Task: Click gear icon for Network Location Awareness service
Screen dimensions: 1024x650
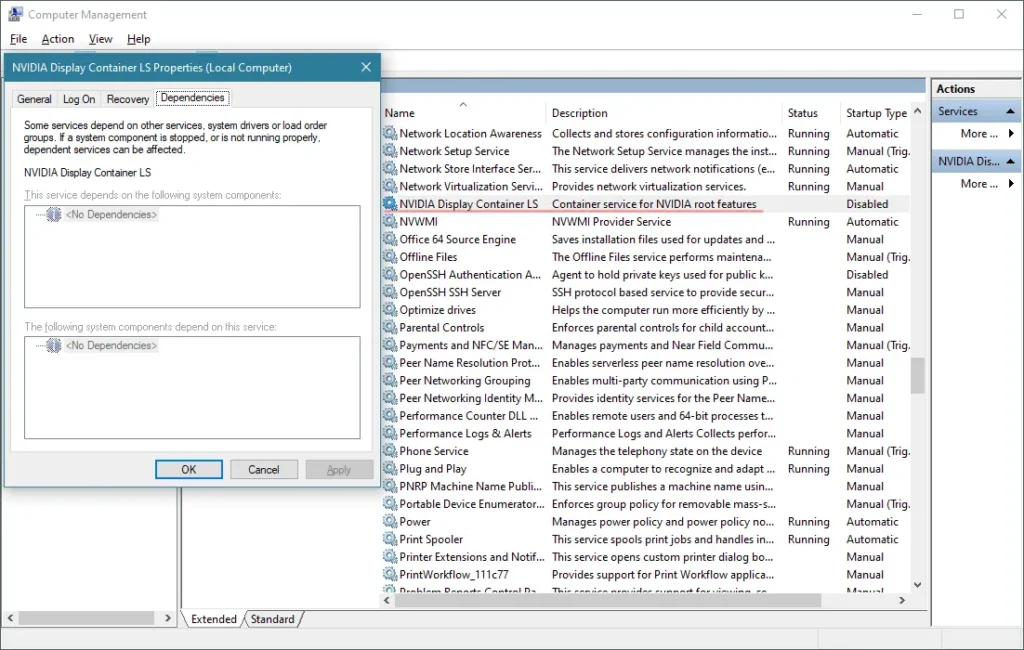Action: pyautogui.click(x=390, y=133)
